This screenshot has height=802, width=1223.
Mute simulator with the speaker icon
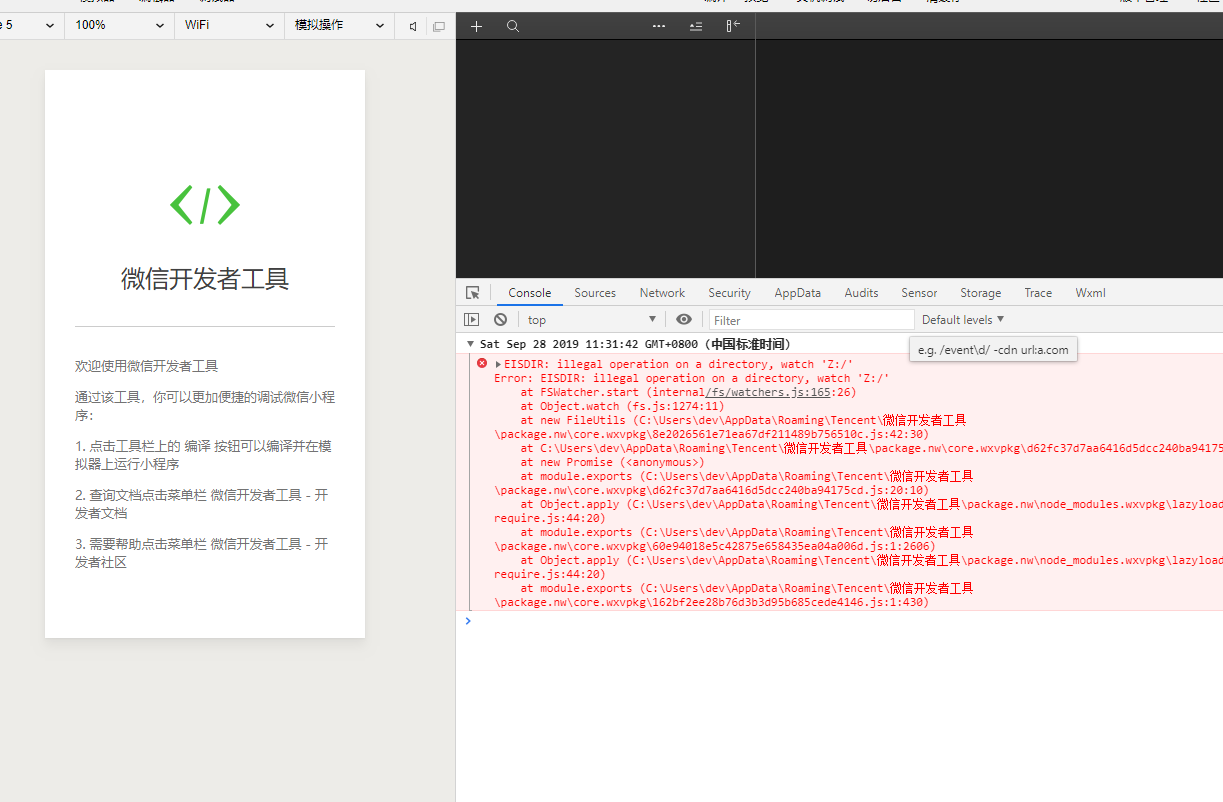413,26
